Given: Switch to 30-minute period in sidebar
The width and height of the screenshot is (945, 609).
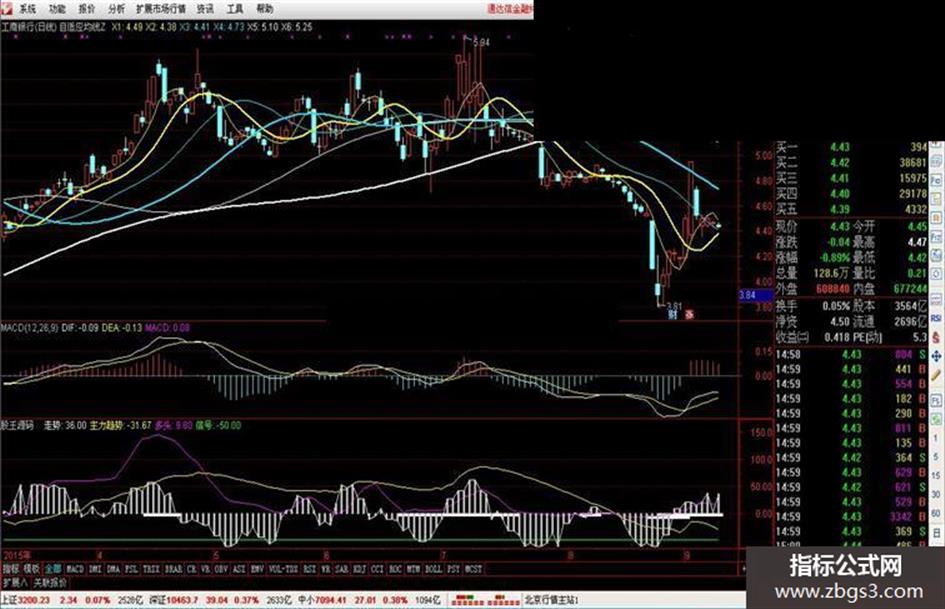Looking at the screenshot, I should click(x=936, y=493).
